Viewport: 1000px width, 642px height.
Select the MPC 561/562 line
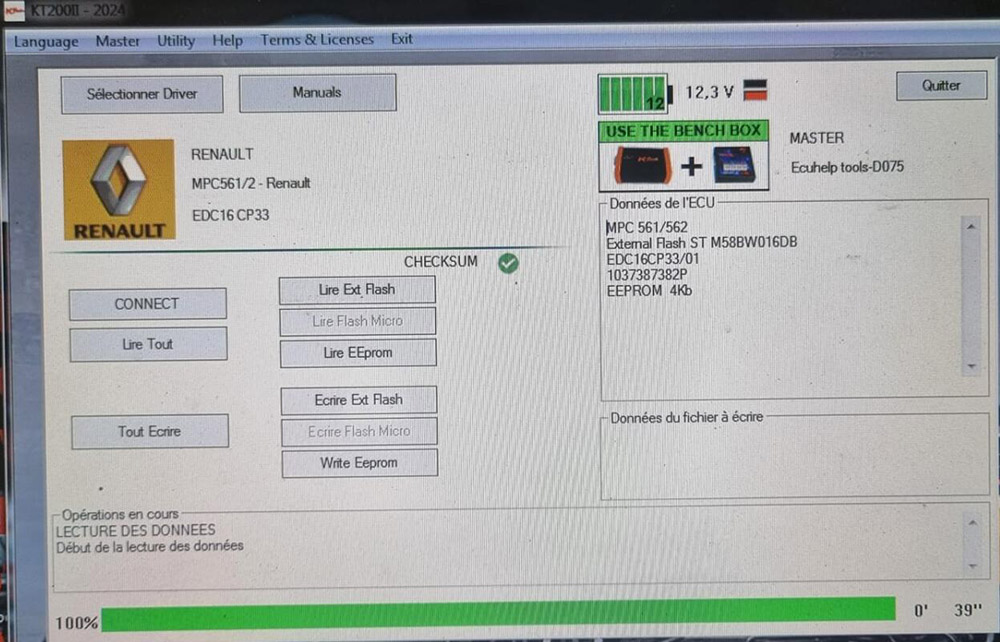point(647,227)
